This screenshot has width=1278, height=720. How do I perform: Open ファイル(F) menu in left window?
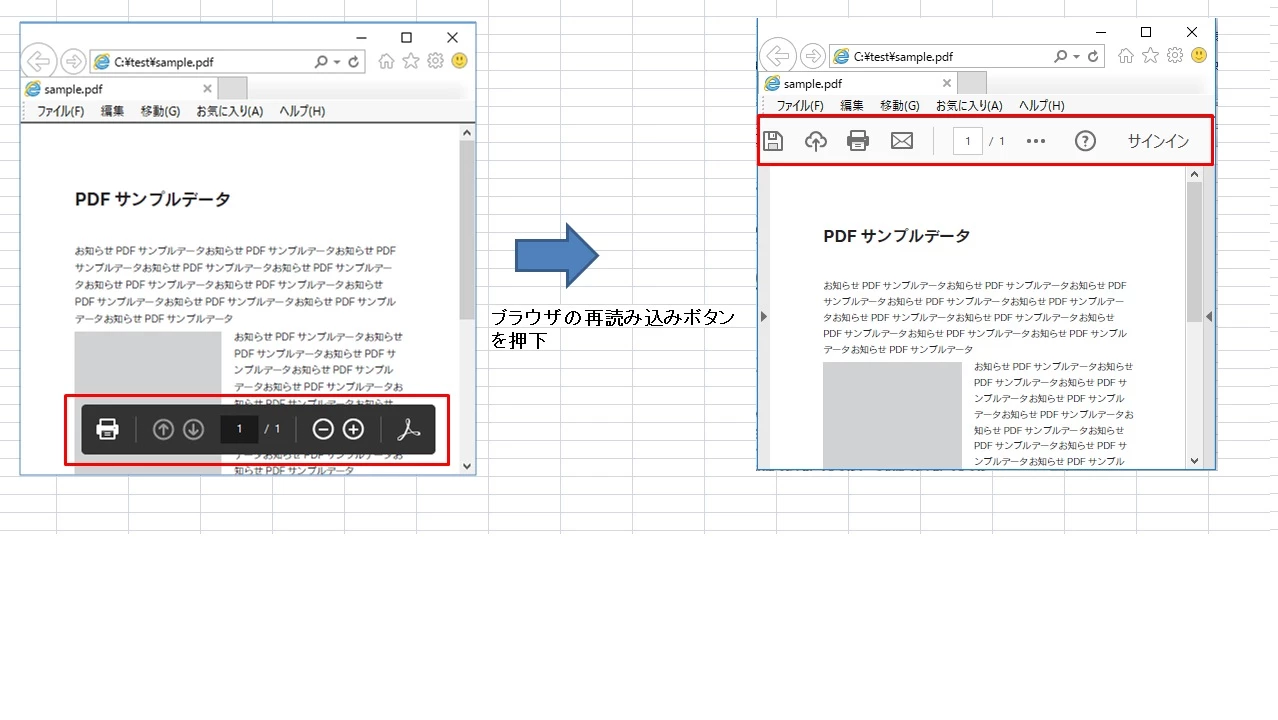click(x=61, y=111)
